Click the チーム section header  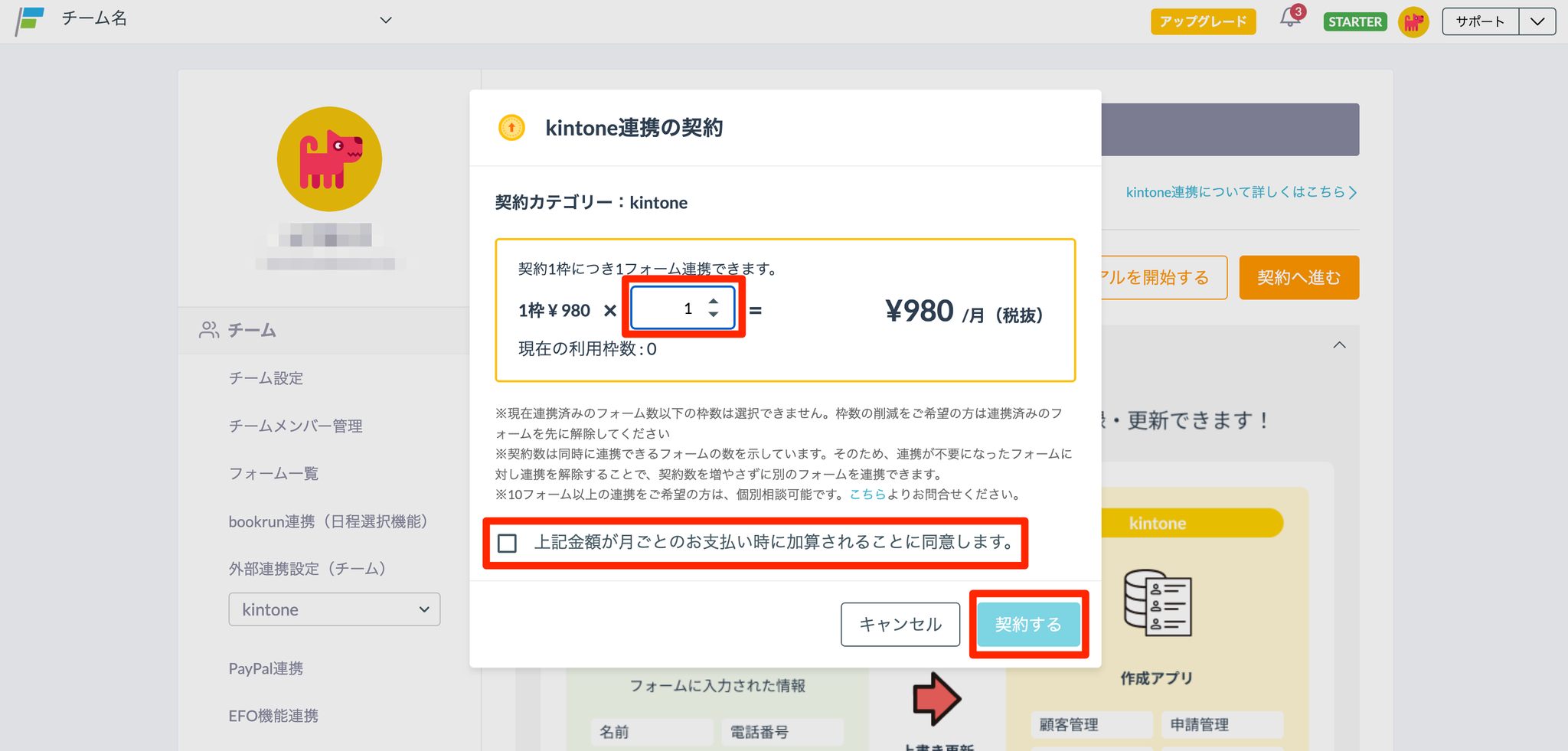(x=251, y=330)
